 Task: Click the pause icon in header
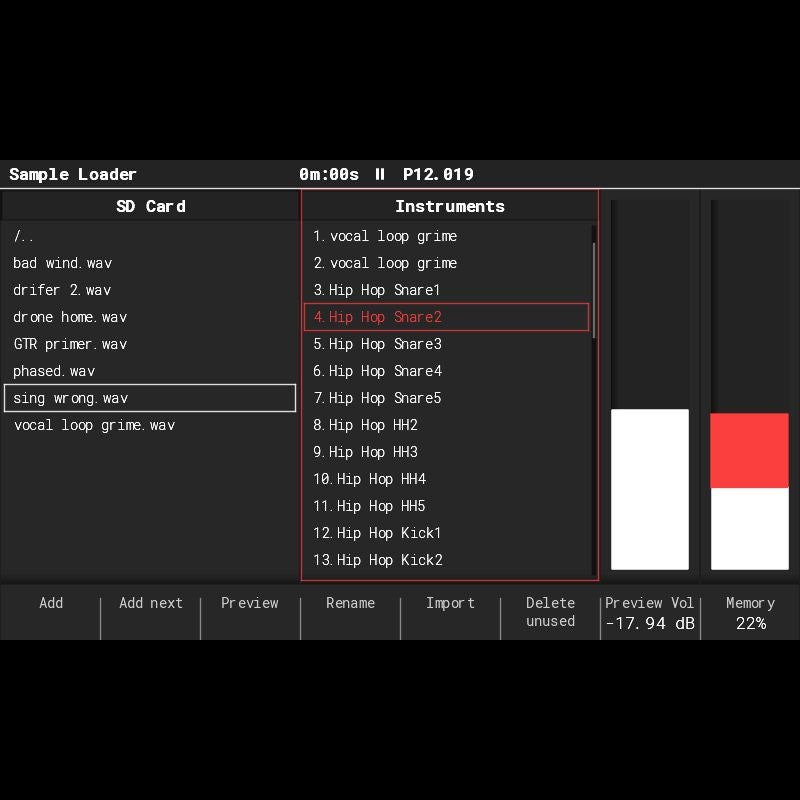(x=380, y=174)
